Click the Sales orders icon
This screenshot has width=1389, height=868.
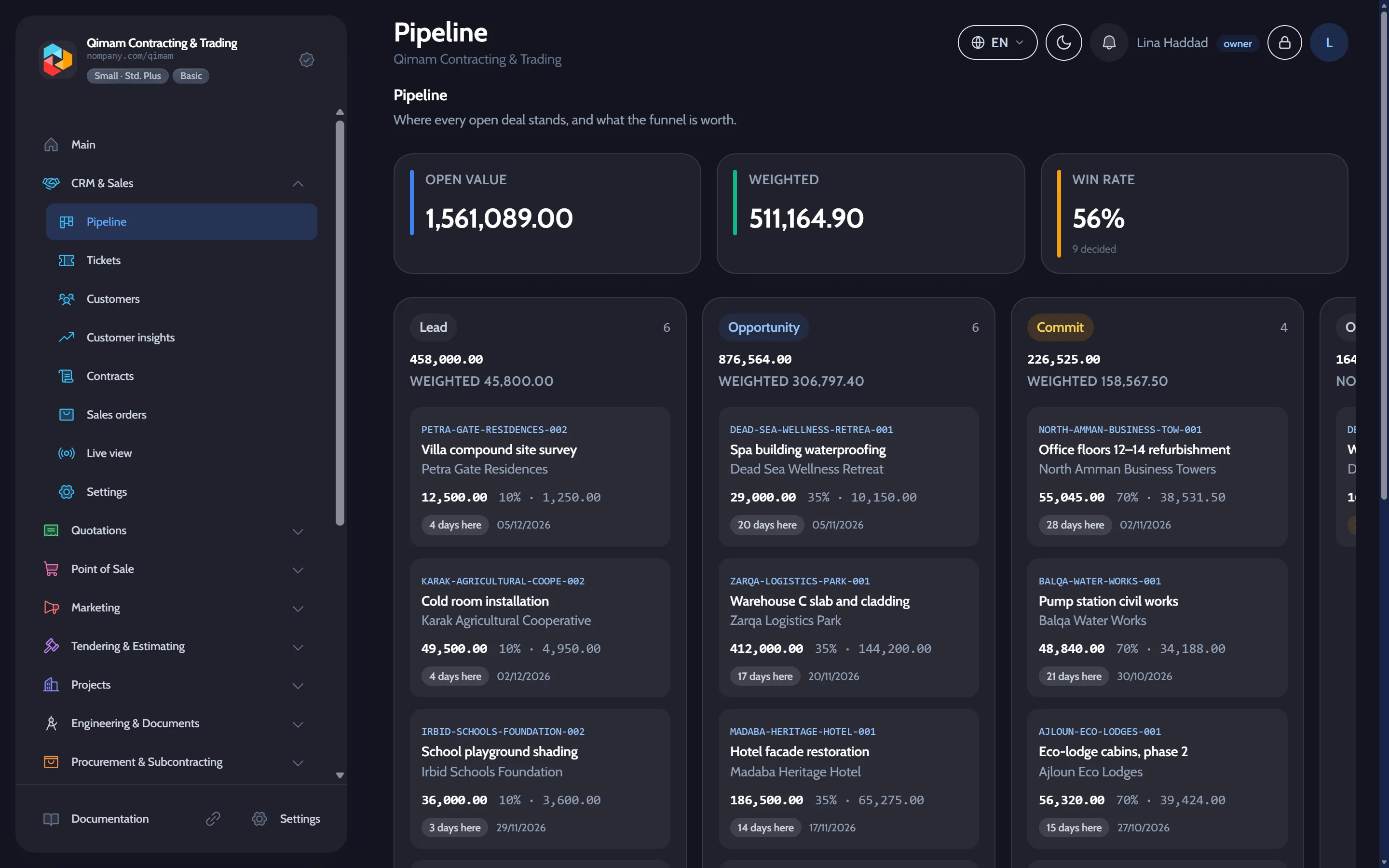click(x=67, y=415)
